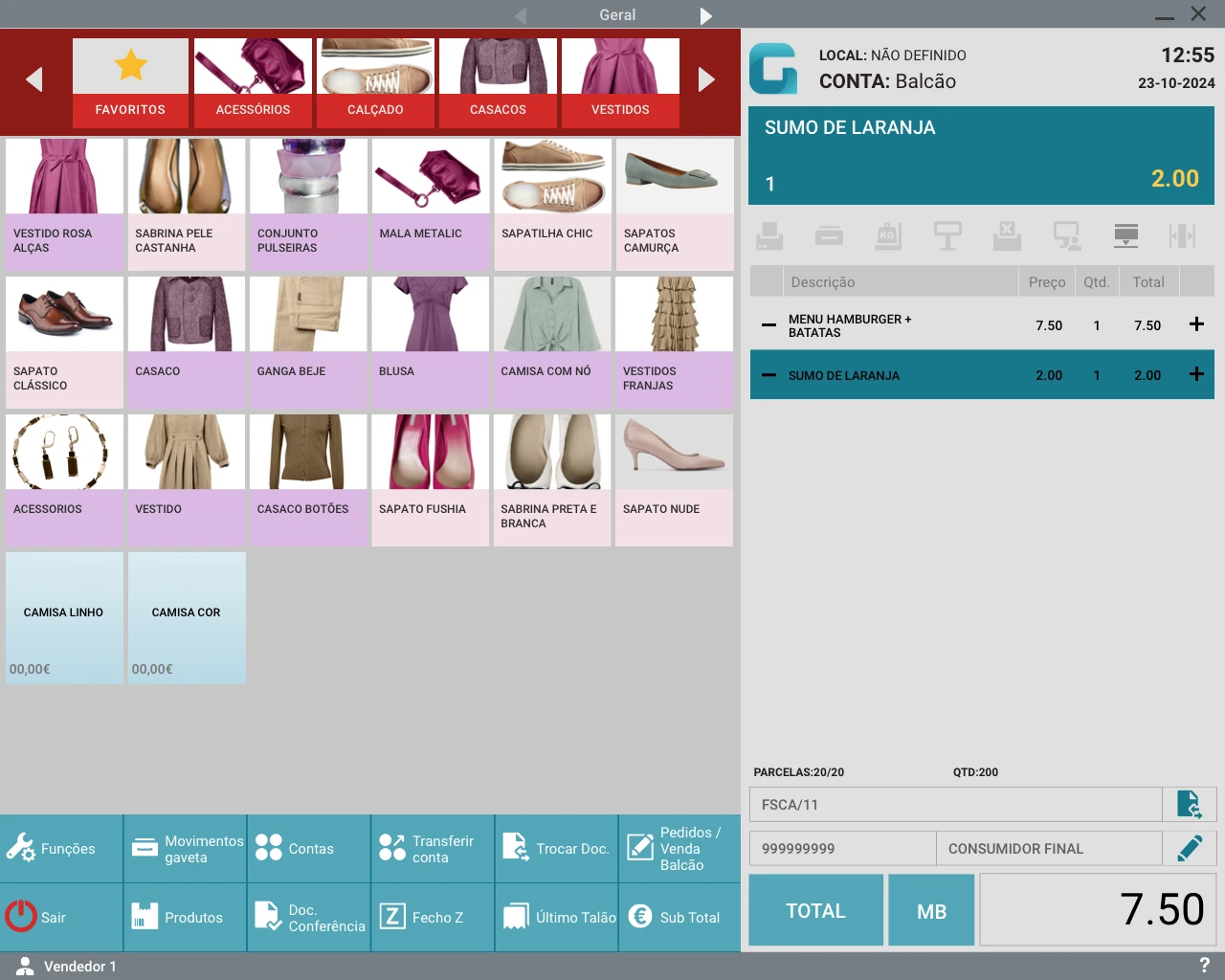Click the 999999999 tax number field
Image resolution: width=1225 pixels, height=980 pixels.
pos(842,848)
